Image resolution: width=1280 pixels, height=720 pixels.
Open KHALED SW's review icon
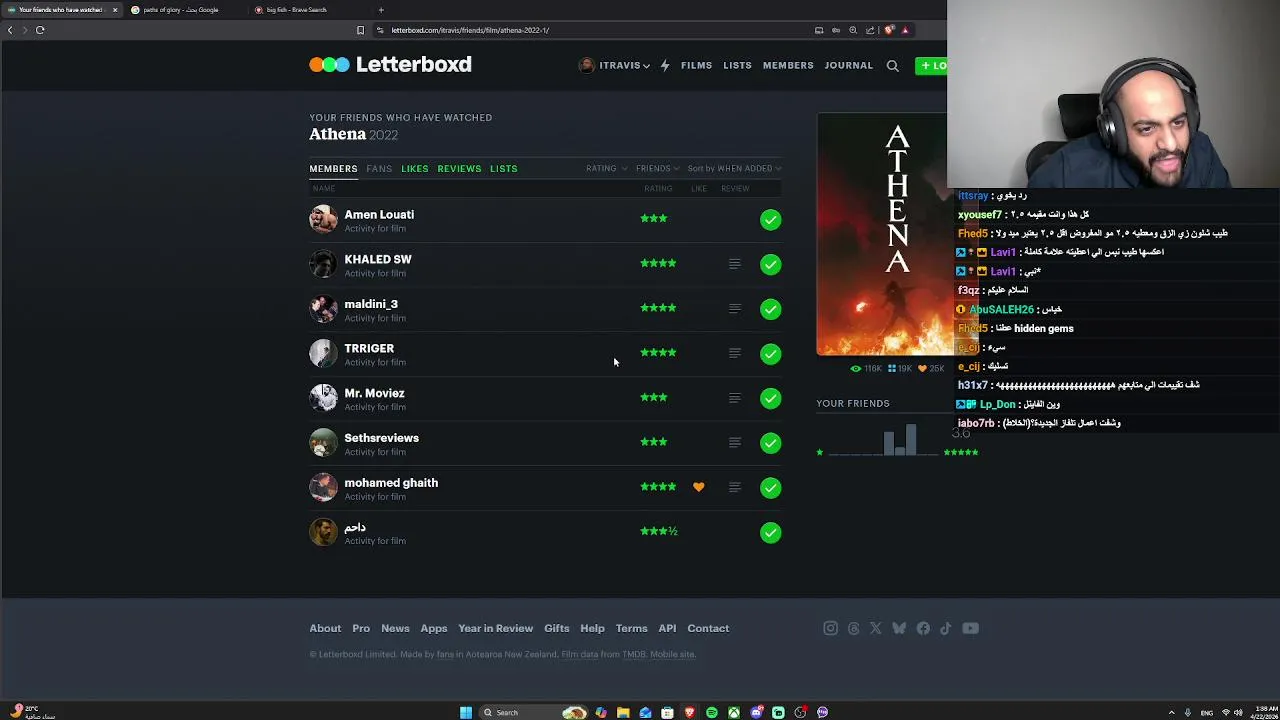(x=734, y=264)
